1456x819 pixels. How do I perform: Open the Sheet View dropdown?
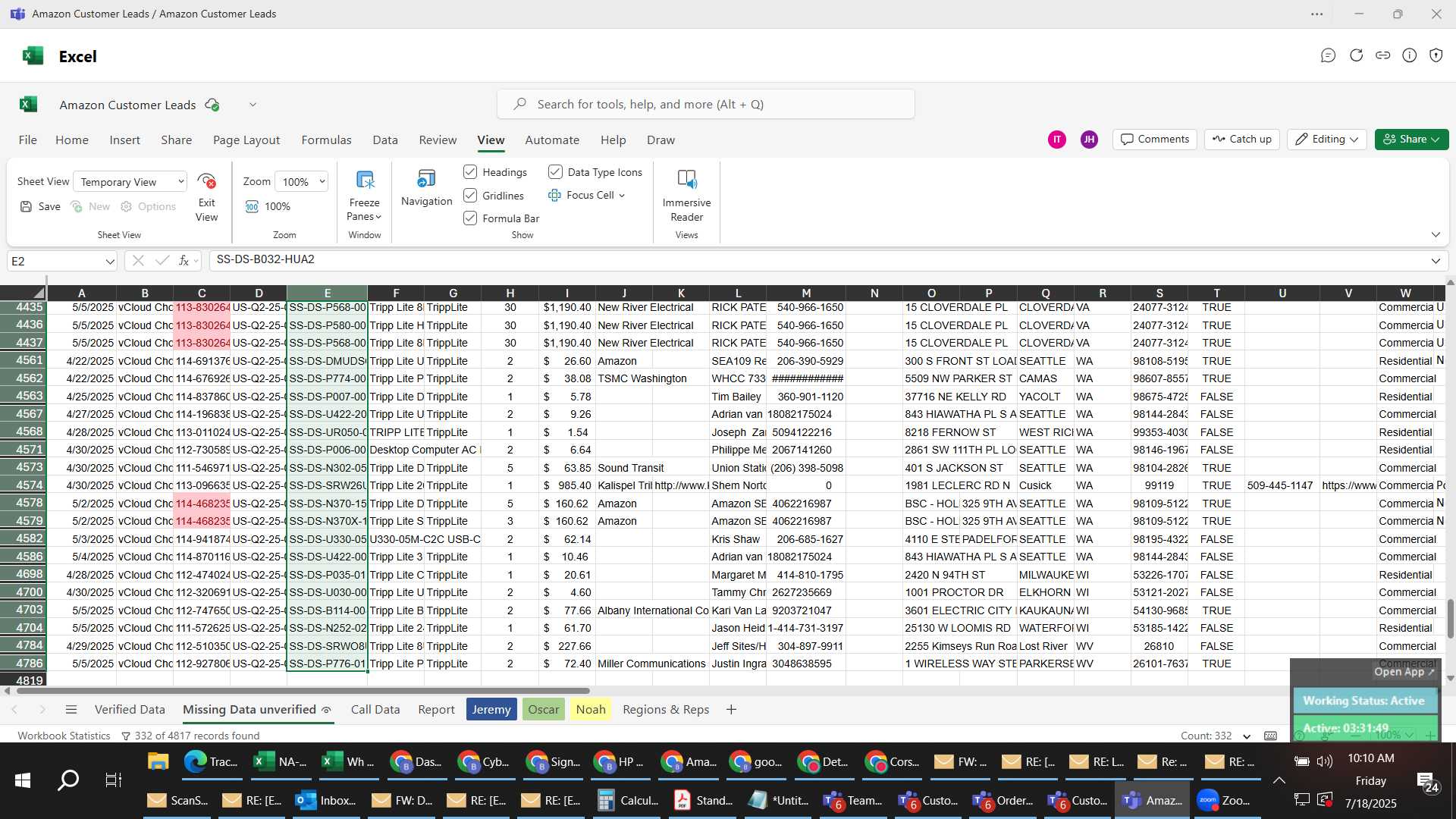130,182
